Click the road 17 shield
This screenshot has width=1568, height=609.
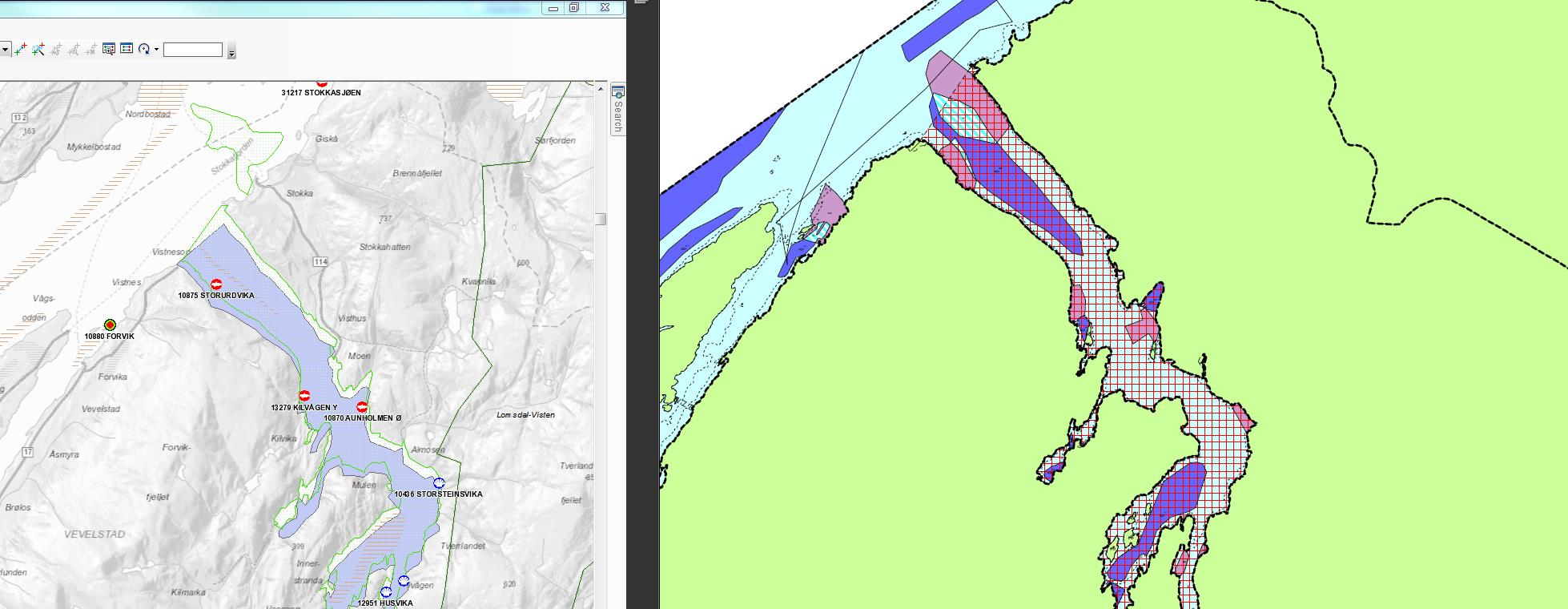[x=27, y=452]
